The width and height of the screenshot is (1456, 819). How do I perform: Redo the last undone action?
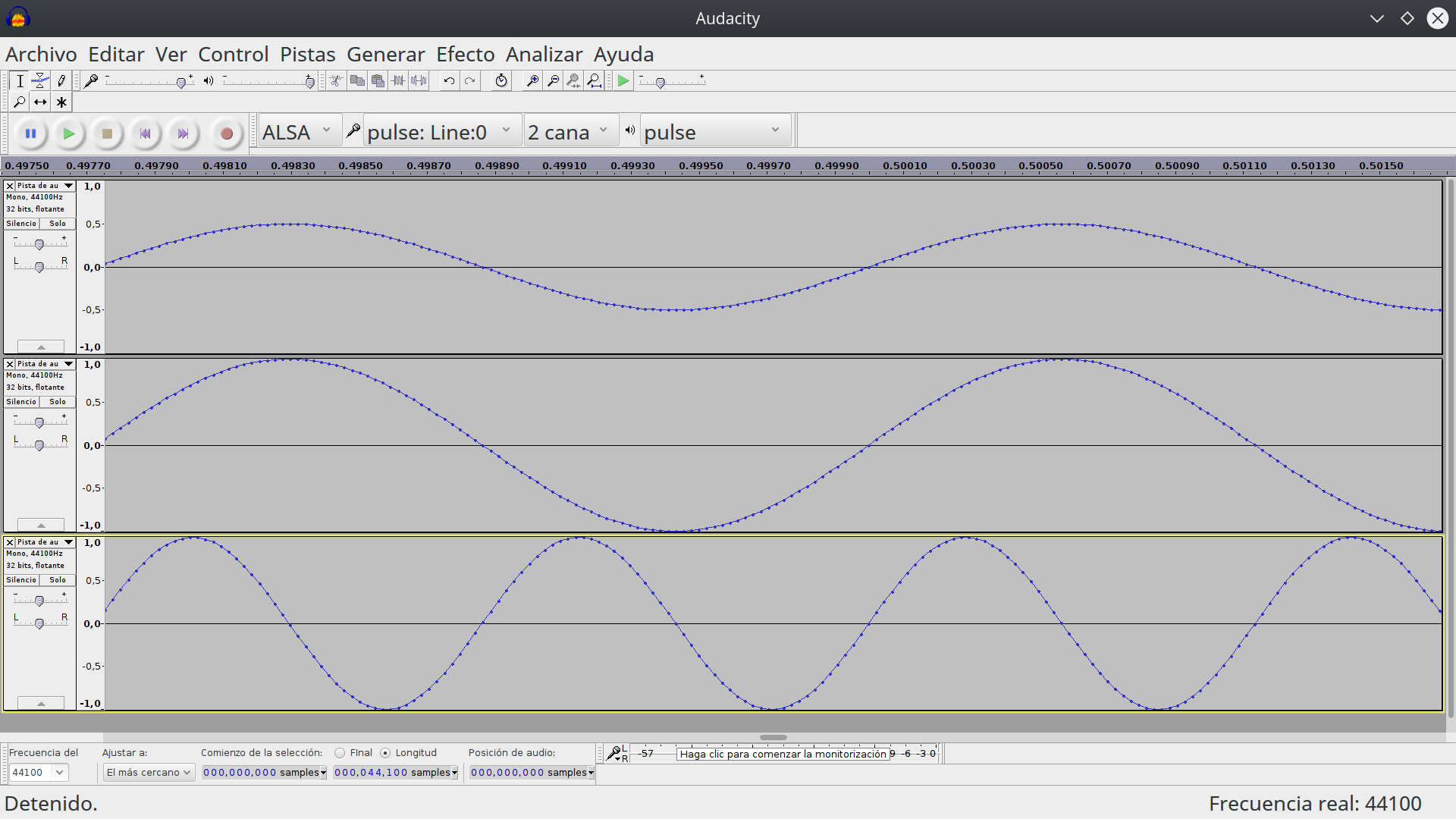(470, 81)
